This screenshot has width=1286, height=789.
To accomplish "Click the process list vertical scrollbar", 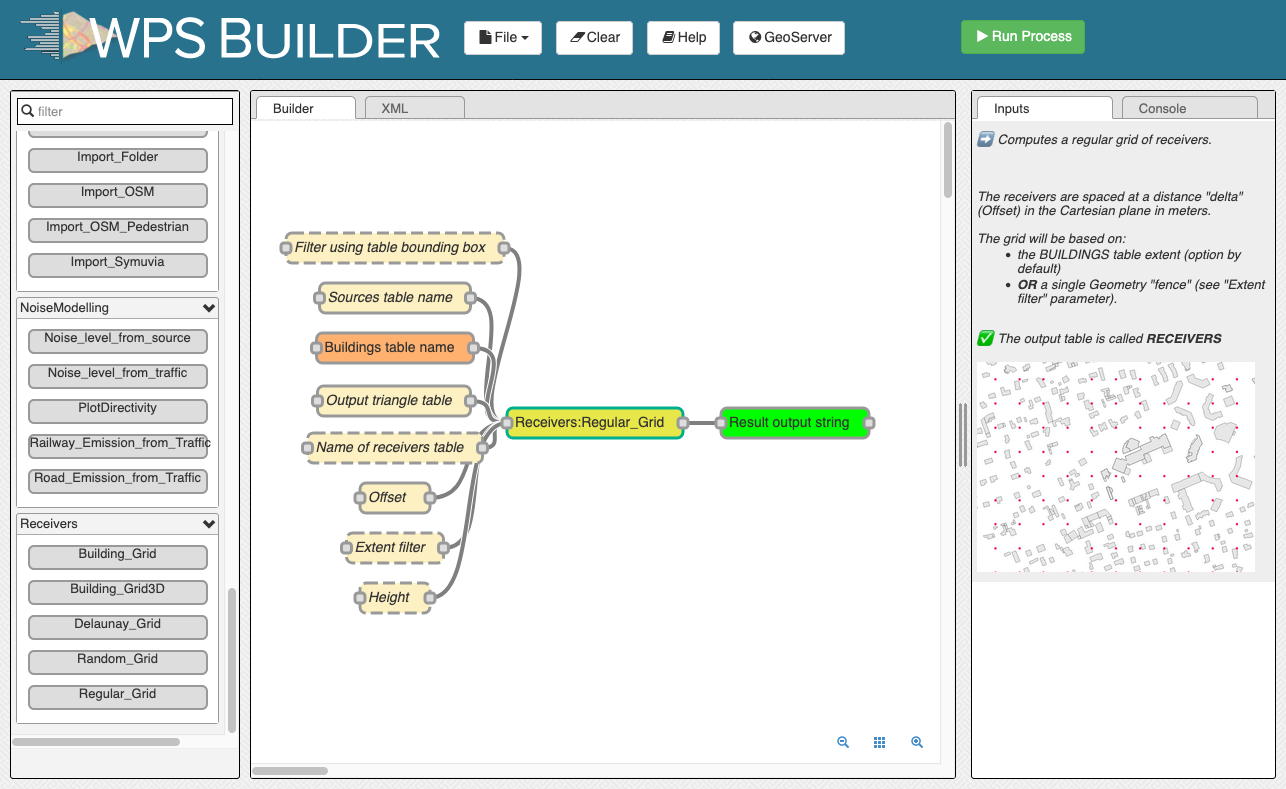I will tap(232, 660).
